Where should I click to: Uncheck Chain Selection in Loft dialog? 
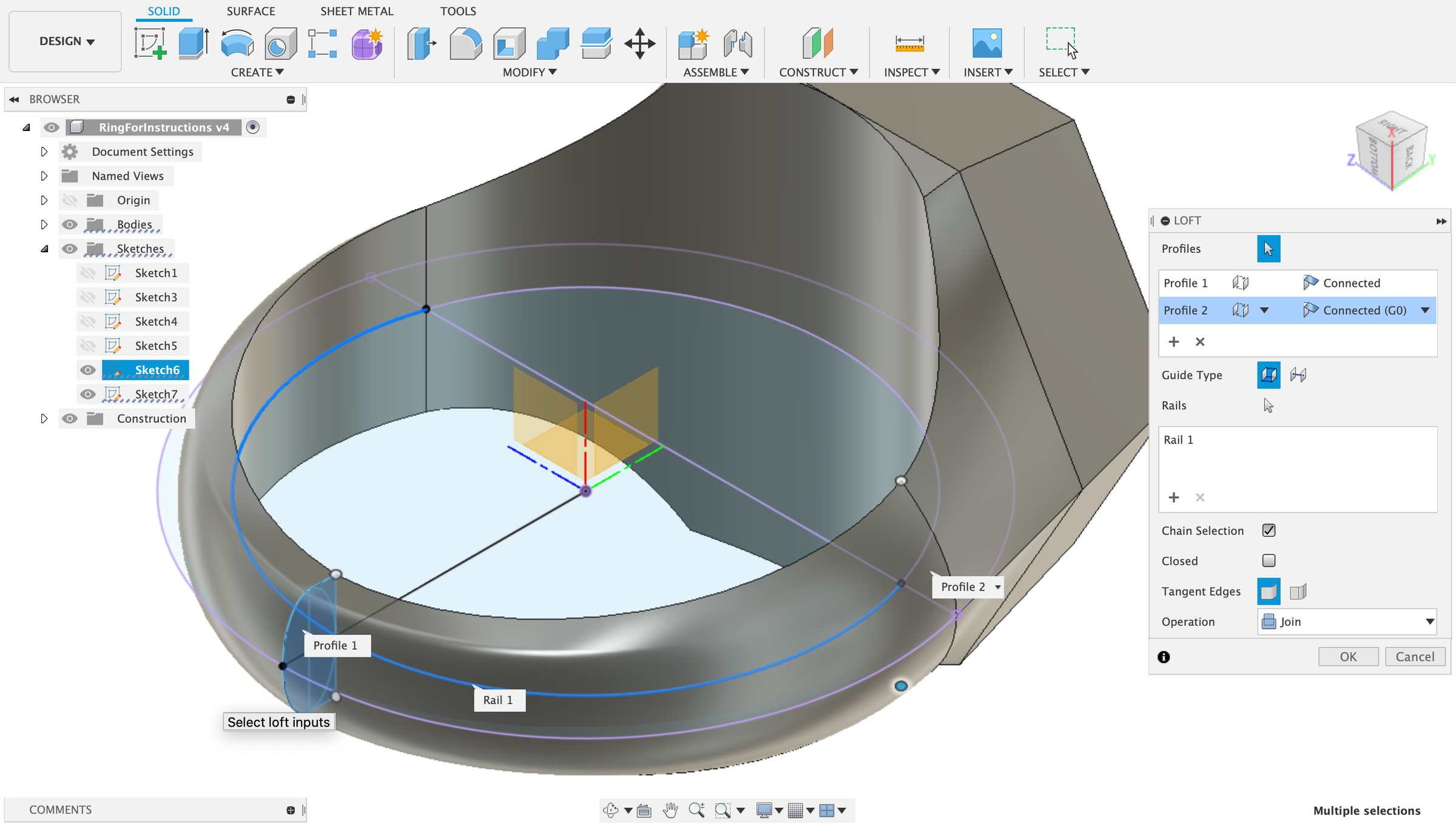pyautogui.click(x=1269, y=530)
